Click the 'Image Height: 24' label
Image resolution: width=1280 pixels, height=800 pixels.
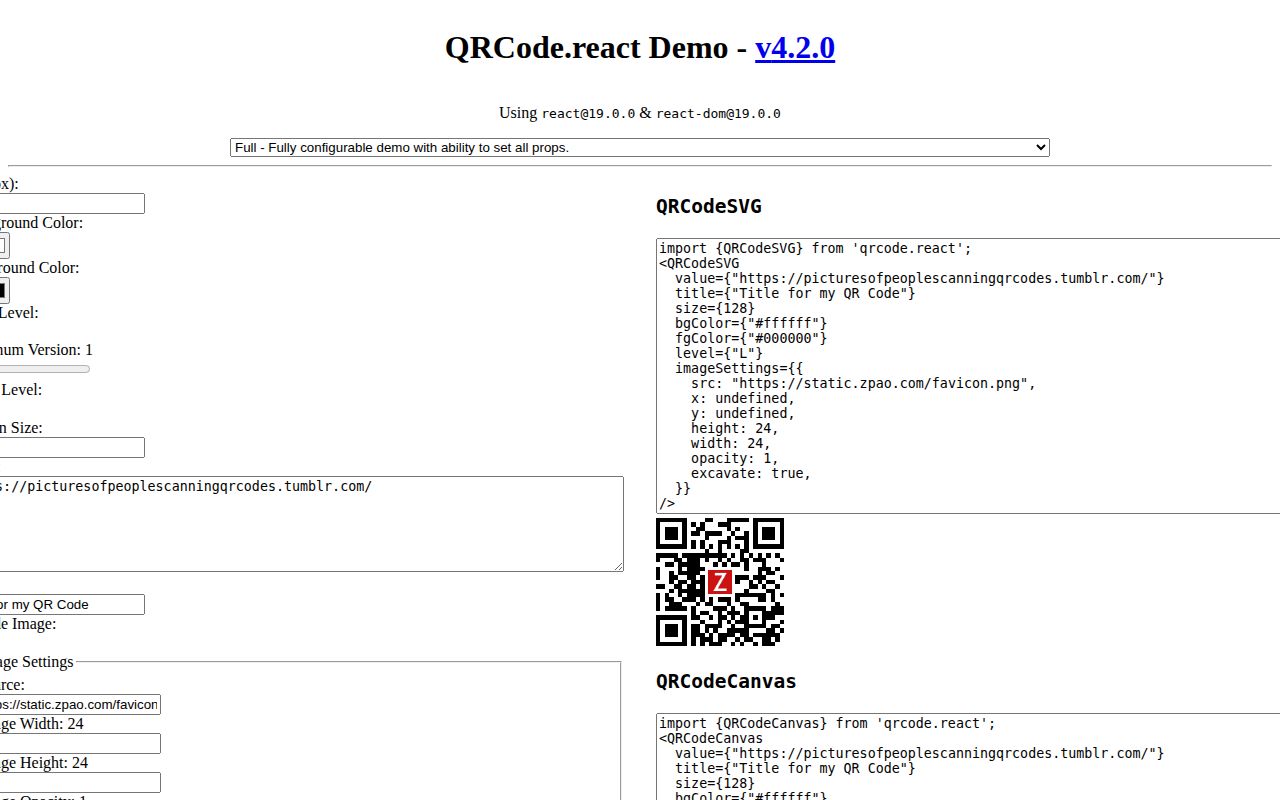(44, 763)
